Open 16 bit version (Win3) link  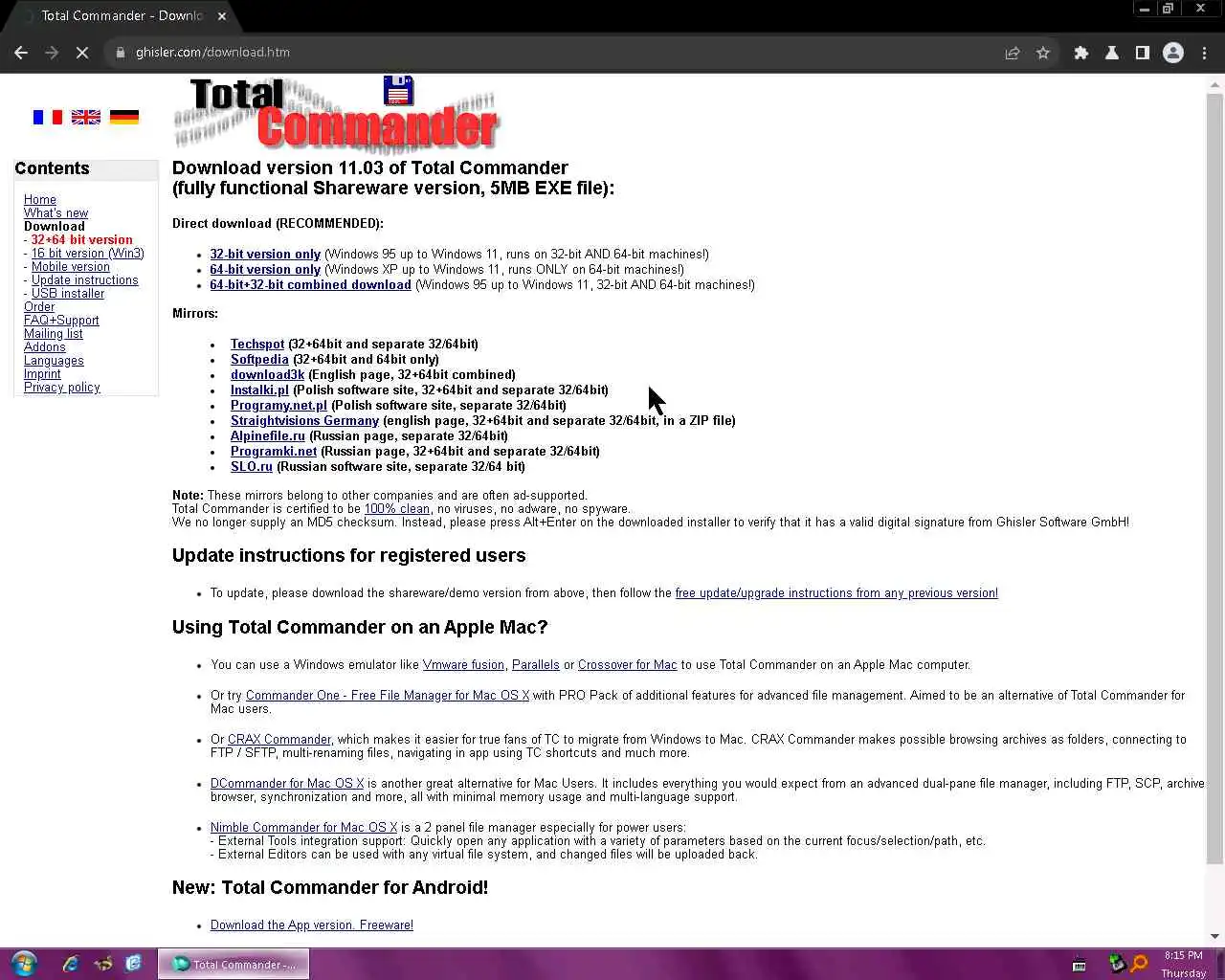pos(87,253)
